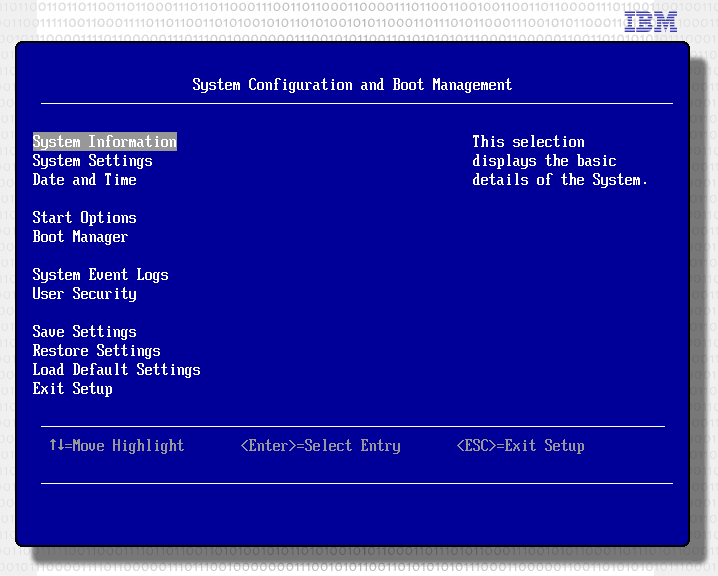The image size is (718, 576).
Task: Select Boot Manager from the list
Action: (80, 237)
